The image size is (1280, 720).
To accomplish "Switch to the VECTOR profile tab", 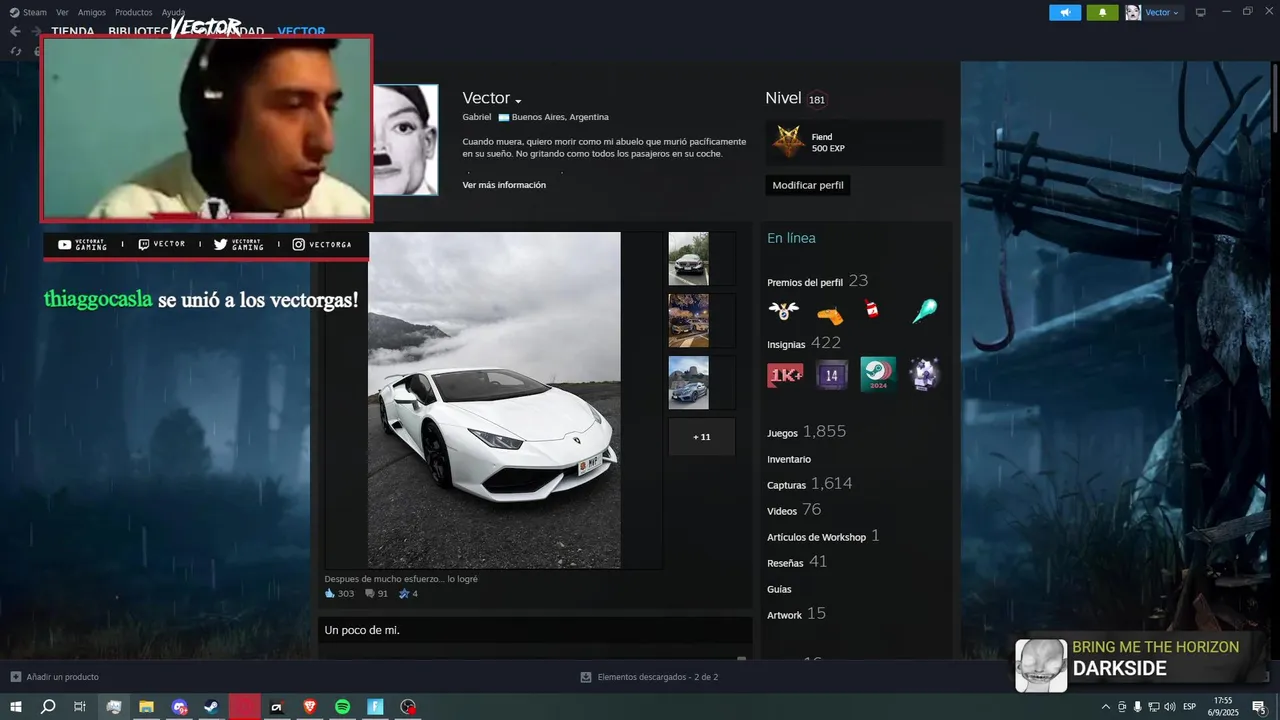I will tap(301, 31).
